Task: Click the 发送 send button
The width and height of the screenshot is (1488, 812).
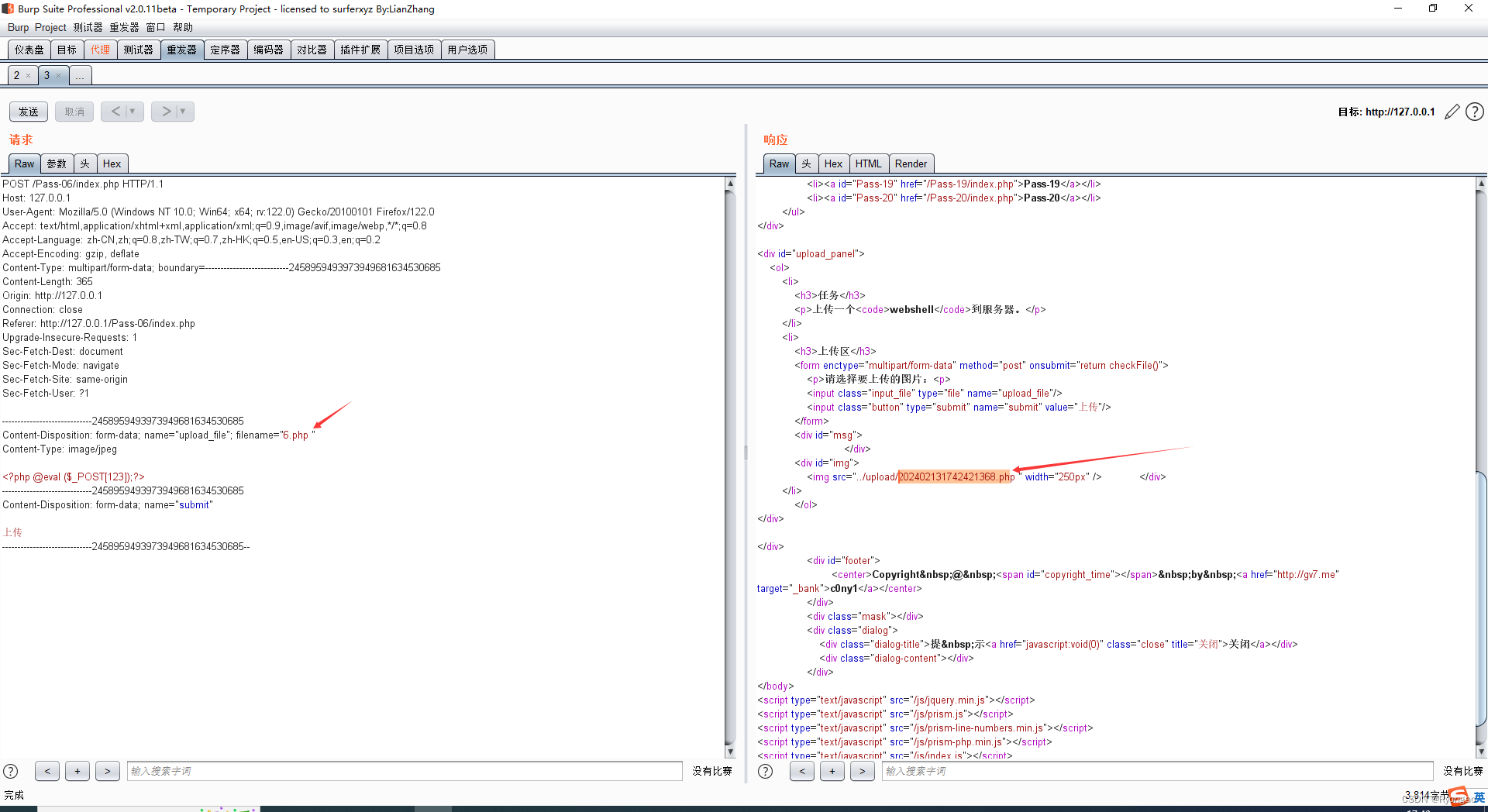Action: pos(29,112)
